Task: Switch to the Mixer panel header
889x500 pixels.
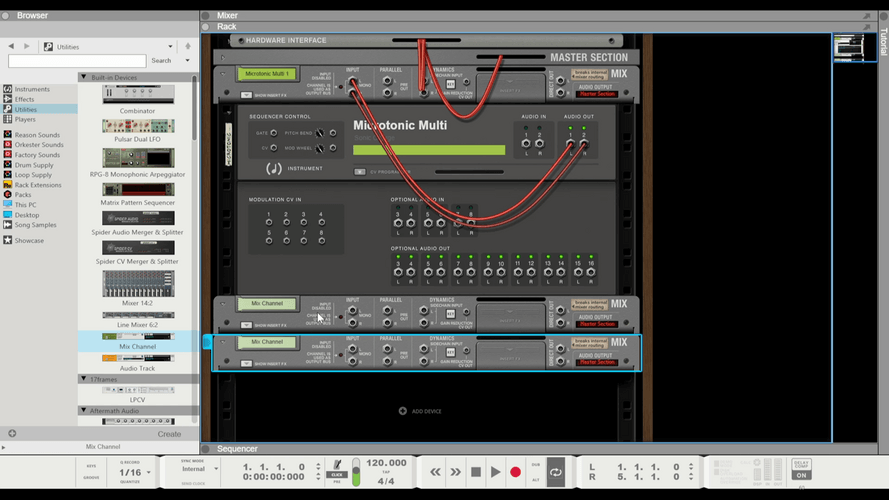Action: (x=227, y=15)
